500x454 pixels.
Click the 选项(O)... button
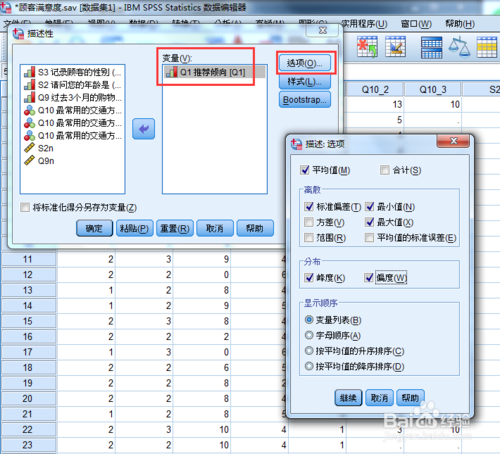[305, 63]
